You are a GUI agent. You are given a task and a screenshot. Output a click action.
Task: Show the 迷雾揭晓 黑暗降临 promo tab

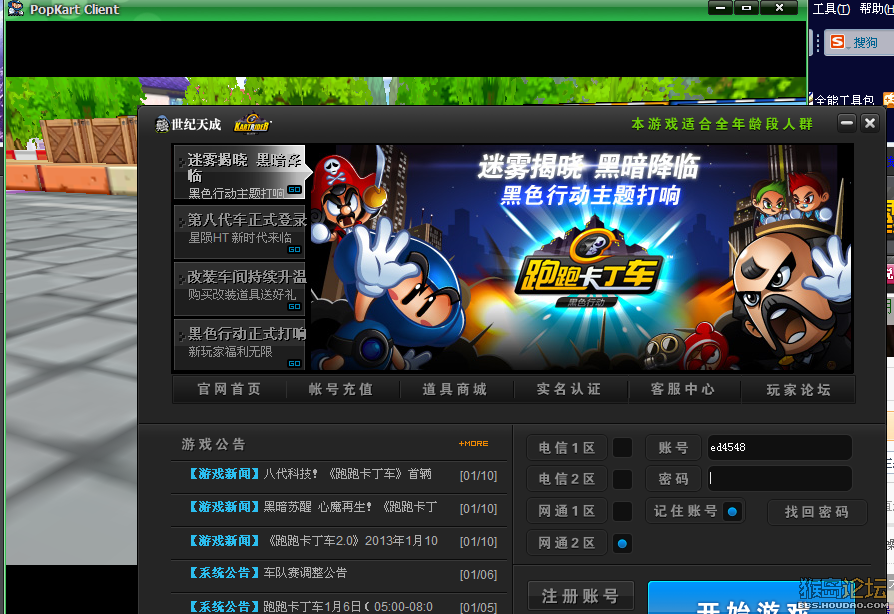pyautogui.click(x=239, y=172)
